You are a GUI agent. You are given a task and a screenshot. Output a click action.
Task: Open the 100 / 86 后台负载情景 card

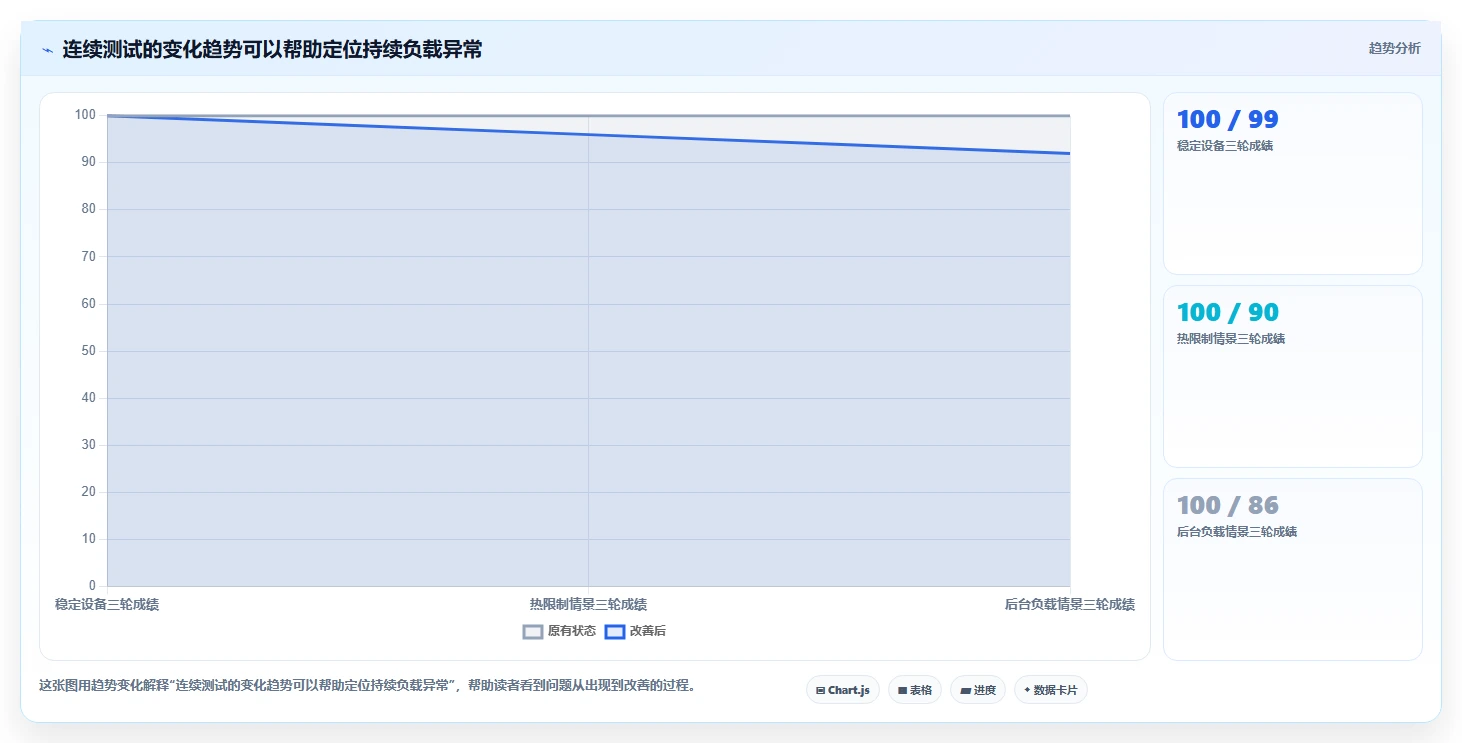[x=1292, y=569]
